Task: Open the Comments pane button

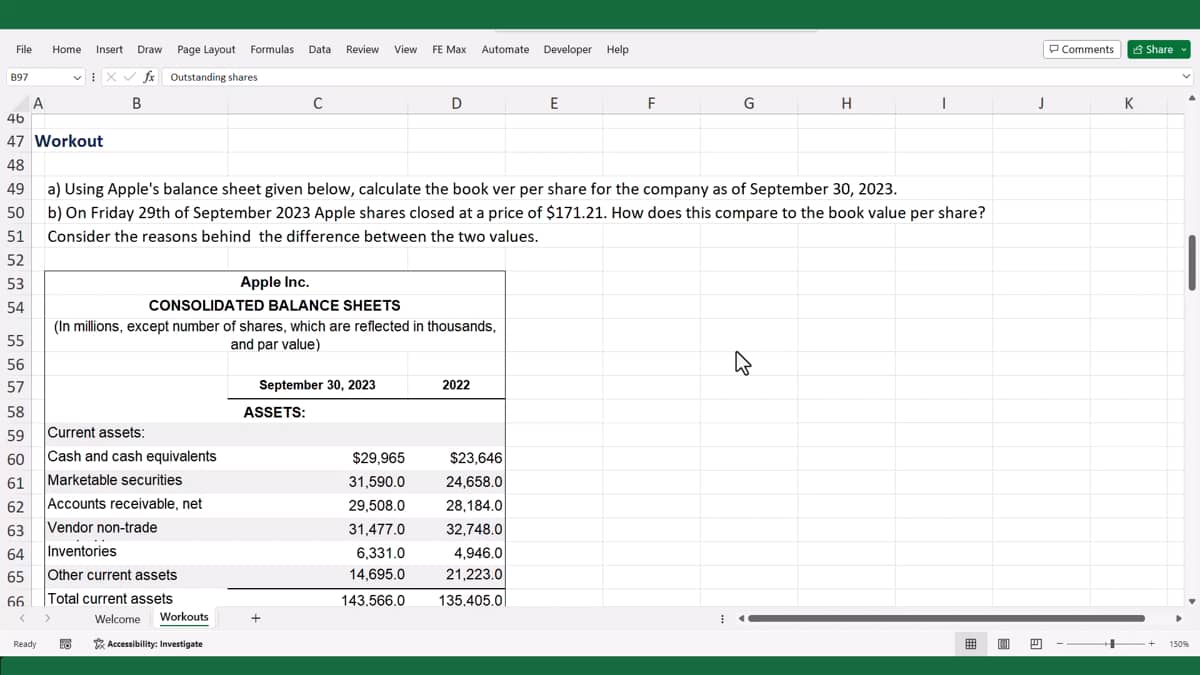Action: tap(1081, 49)
